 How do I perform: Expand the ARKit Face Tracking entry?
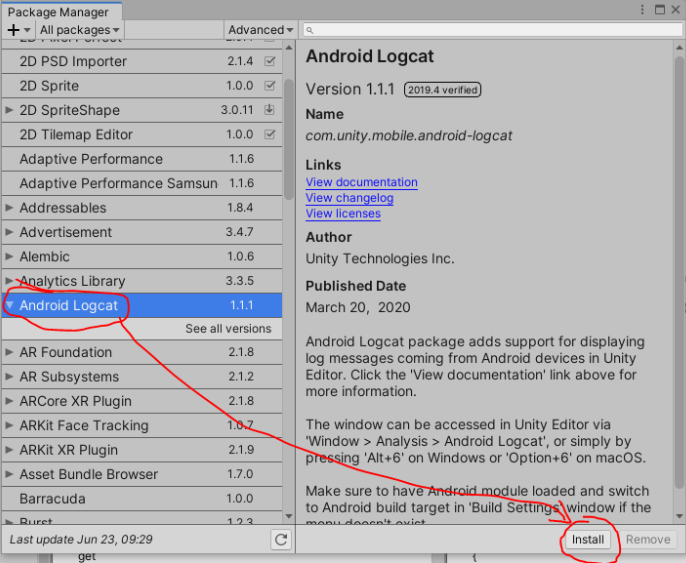[x=9, y=425]
